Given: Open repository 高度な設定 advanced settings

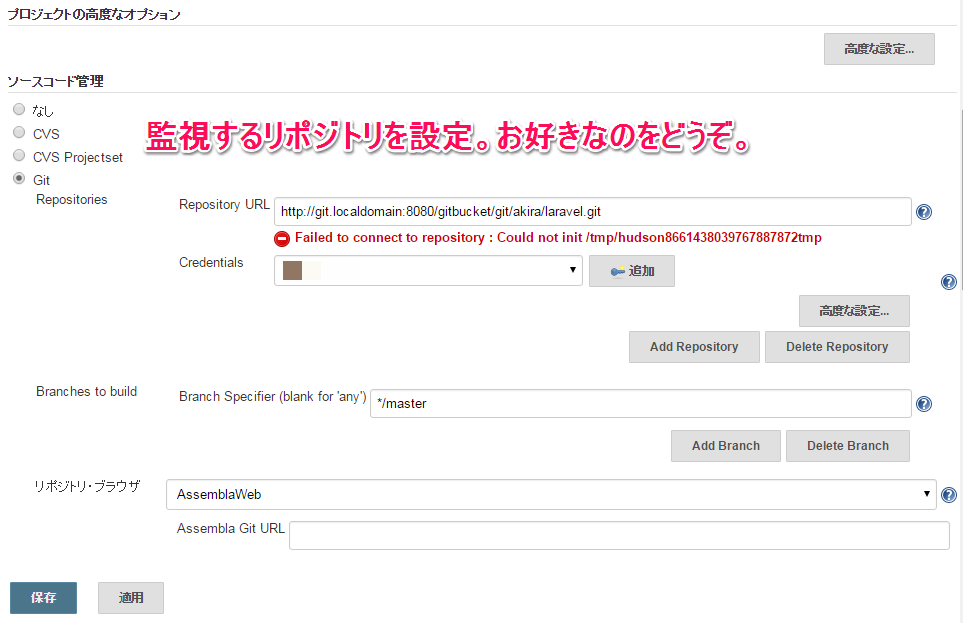Looking at the screenshot, I should click(x=854, y=311).
